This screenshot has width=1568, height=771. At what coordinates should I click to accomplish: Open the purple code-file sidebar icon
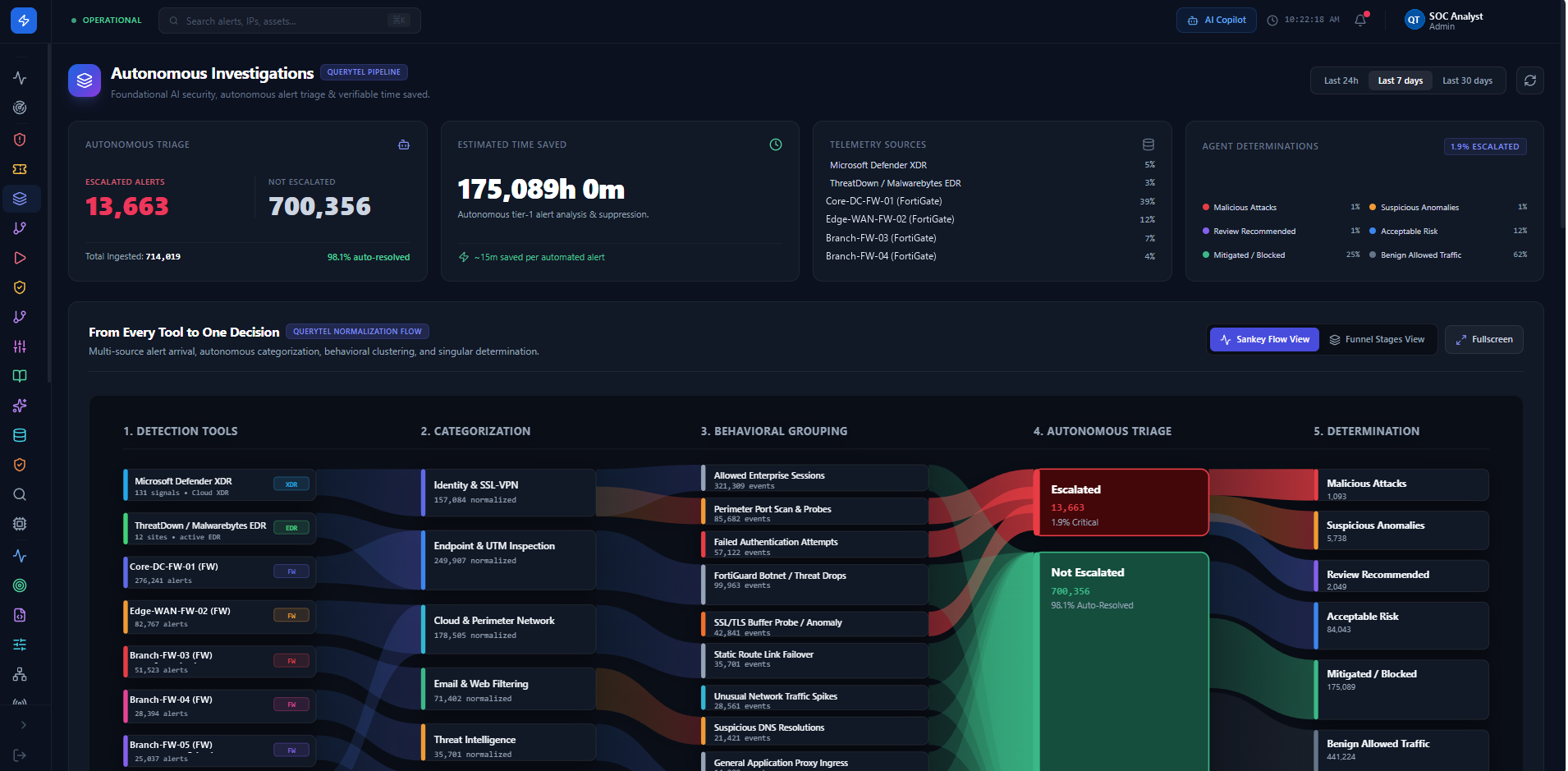point(20,615)
